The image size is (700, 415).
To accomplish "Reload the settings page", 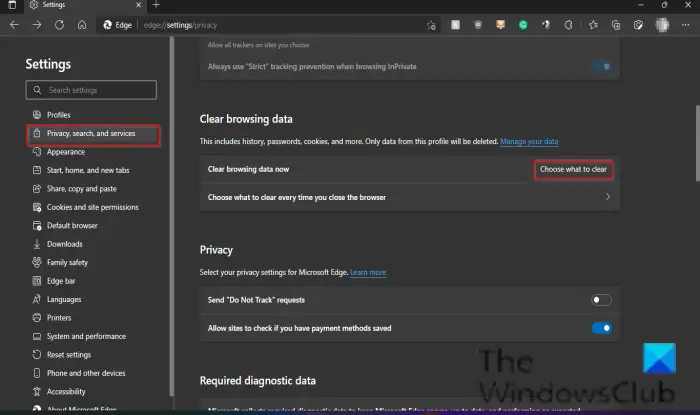I will pos(59,25).
